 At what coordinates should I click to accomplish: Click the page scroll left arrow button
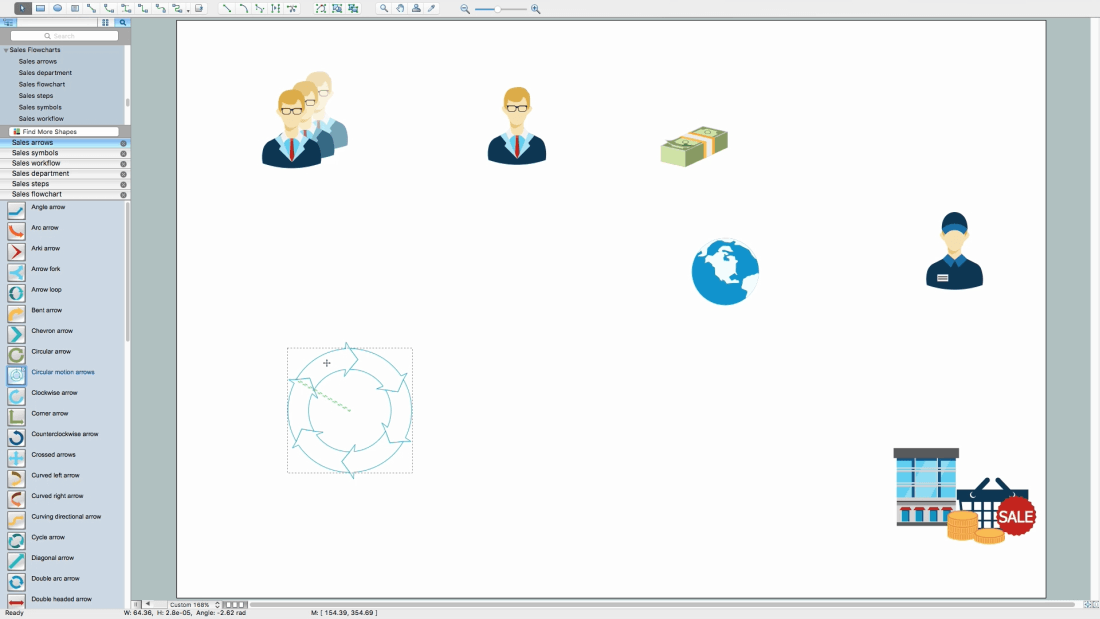coord(147,604)
